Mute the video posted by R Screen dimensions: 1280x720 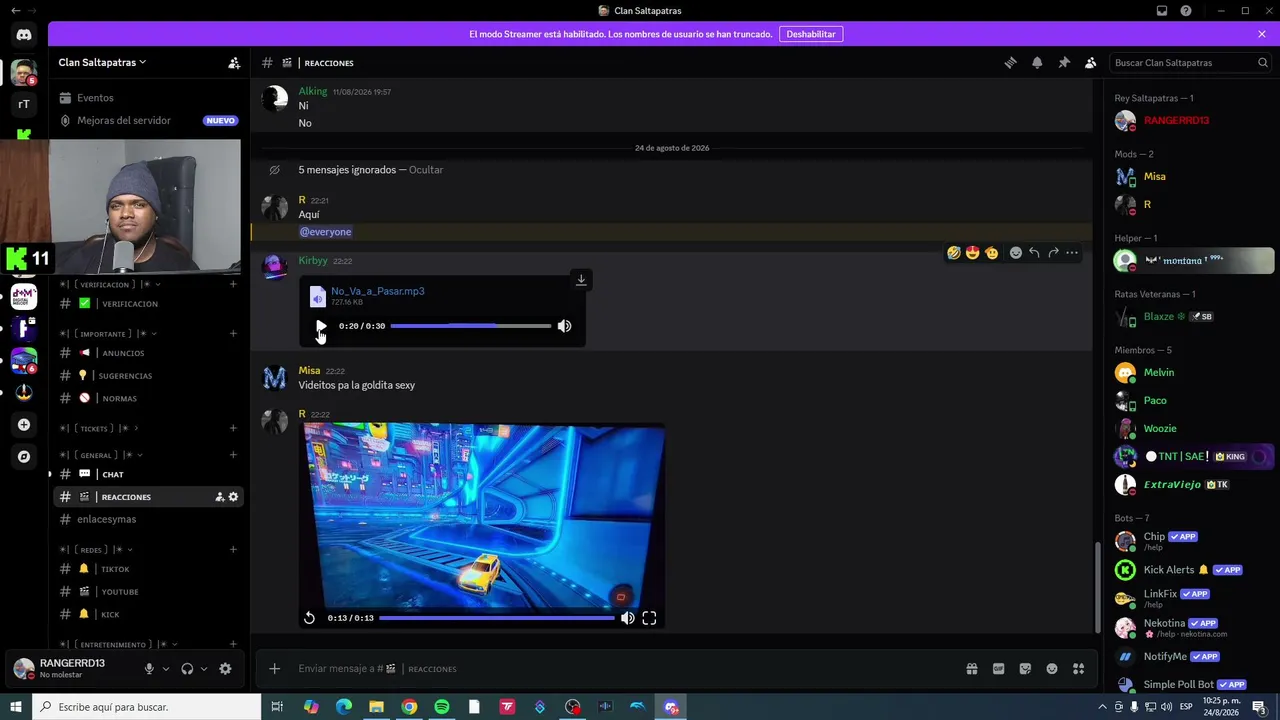point(627,618)
